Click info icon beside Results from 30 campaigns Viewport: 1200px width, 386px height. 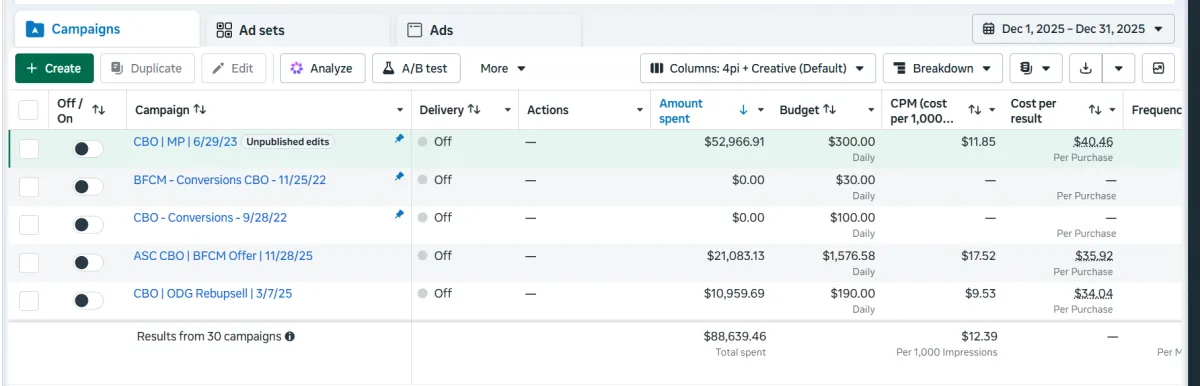[290, 337]
